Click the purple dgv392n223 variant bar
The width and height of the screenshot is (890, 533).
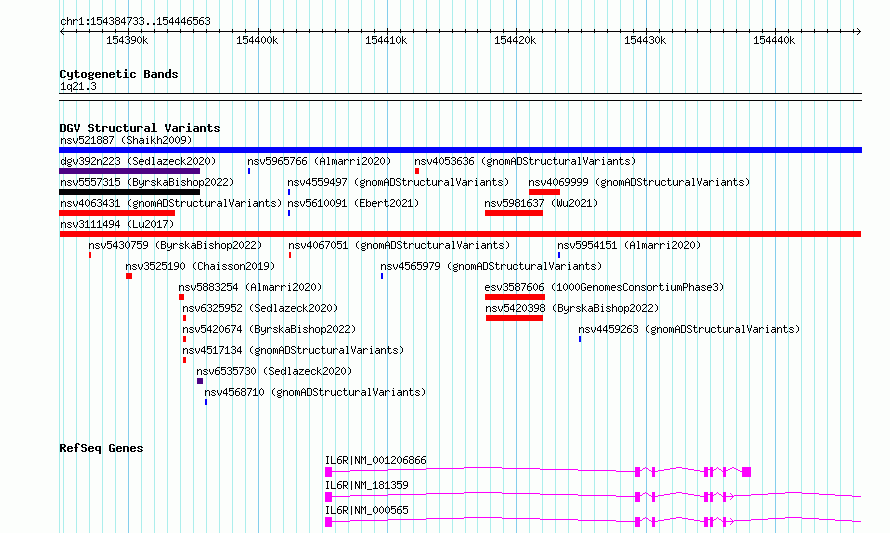click(x=129, y=171)
